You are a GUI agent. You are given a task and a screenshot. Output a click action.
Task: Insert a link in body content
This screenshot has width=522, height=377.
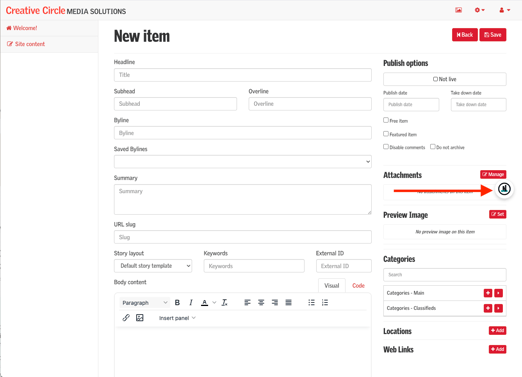126,318
